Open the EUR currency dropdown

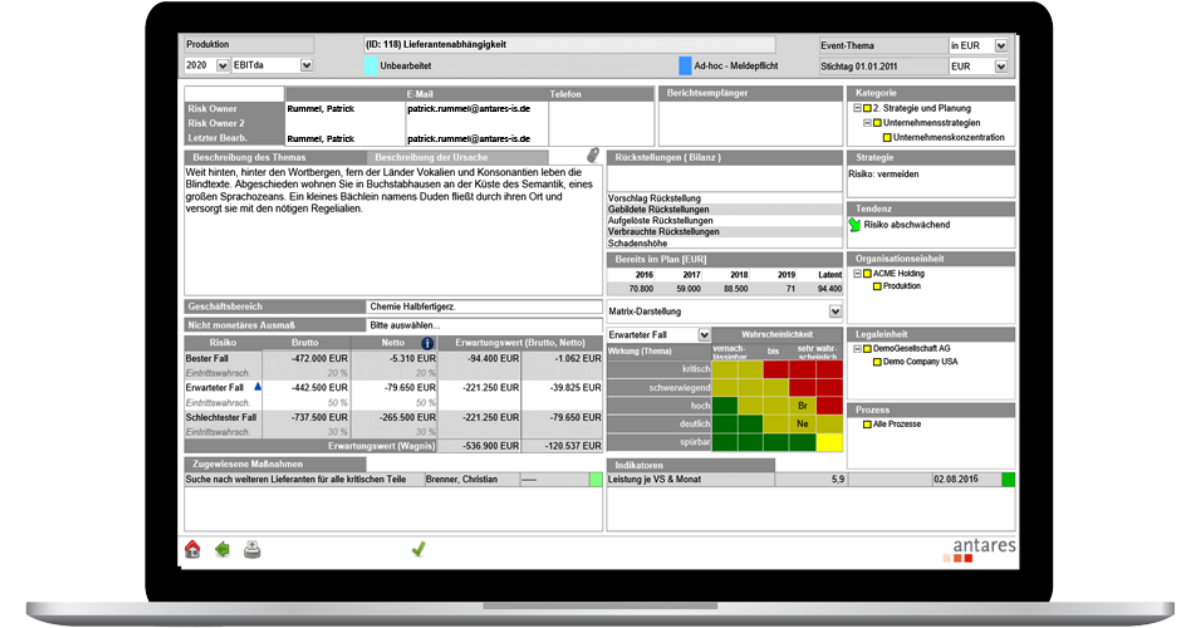pyautogui.click(x=1001, y=66)
